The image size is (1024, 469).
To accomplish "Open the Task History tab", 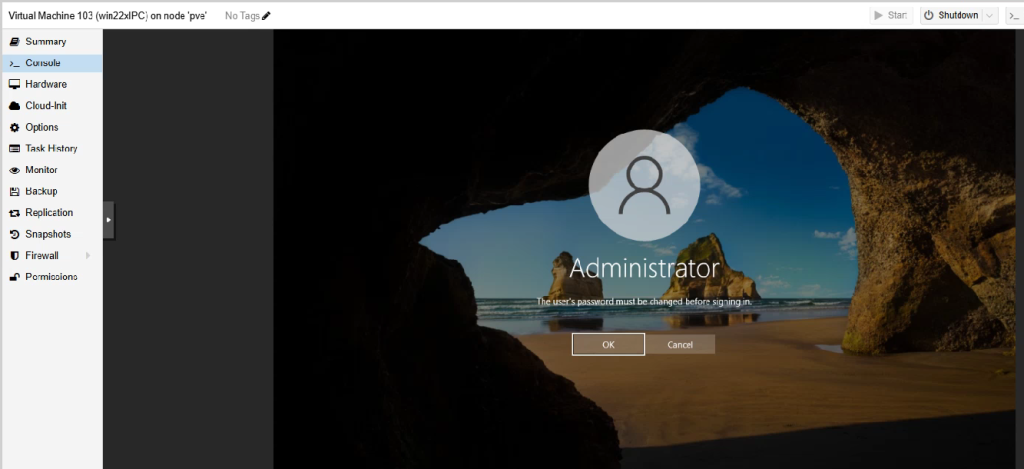I will [x=51, y=149].
